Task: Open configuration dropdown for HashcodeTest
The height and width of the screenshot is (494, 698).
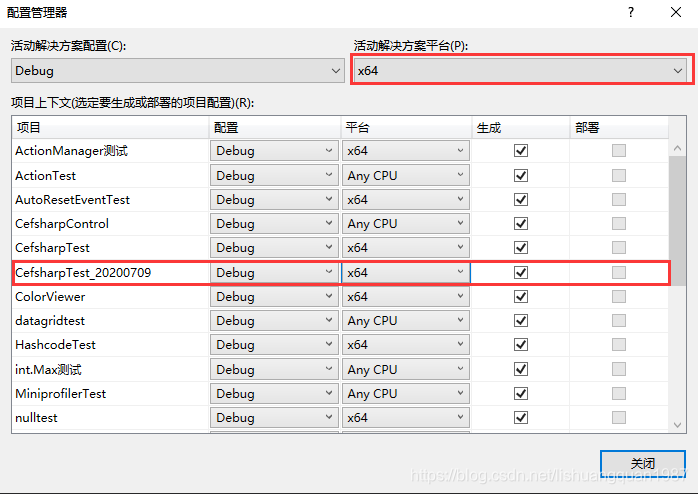Action: click(x=274, y=345)
